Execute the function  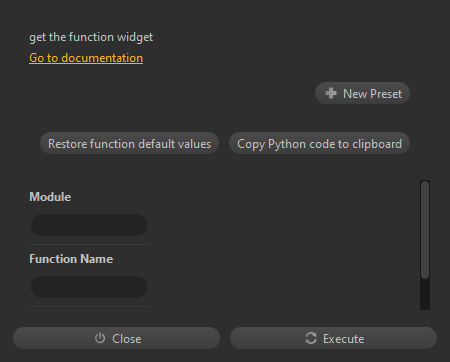coord(333,338)
